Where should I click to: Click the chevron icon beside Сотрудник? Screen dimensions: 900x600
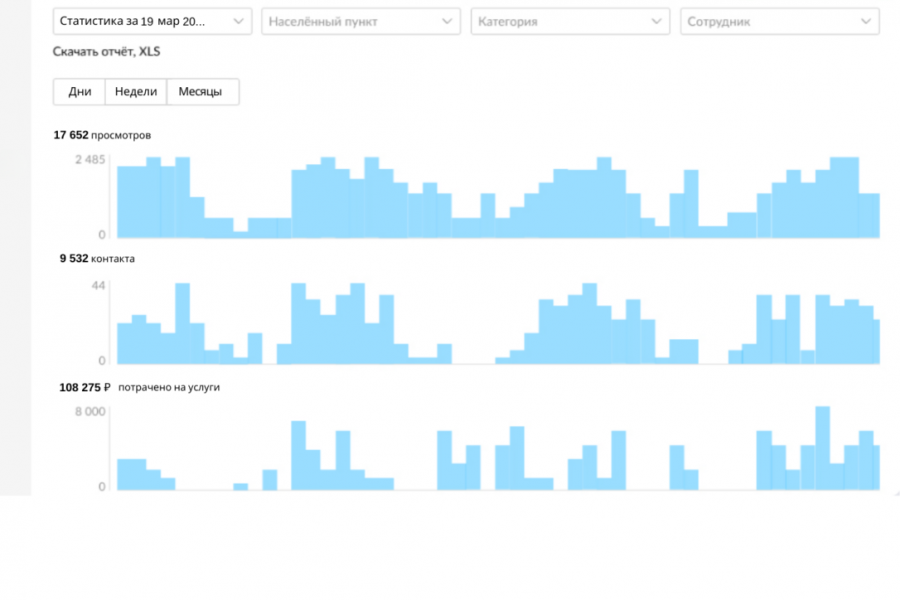[x=866, y=21]
